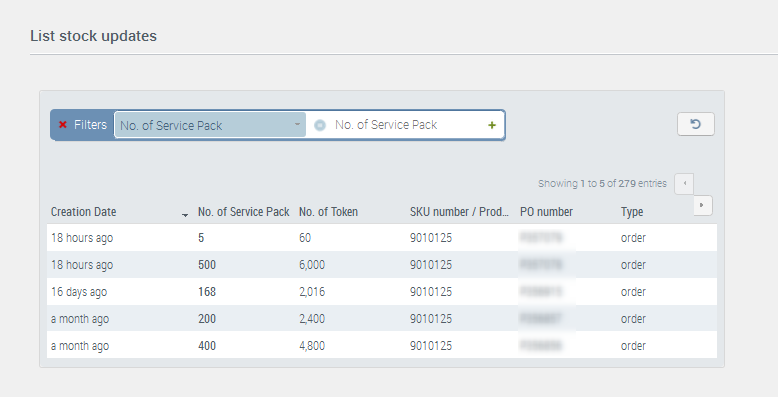Open the No. of Service Pack filter dropdown

click(210, 125)
